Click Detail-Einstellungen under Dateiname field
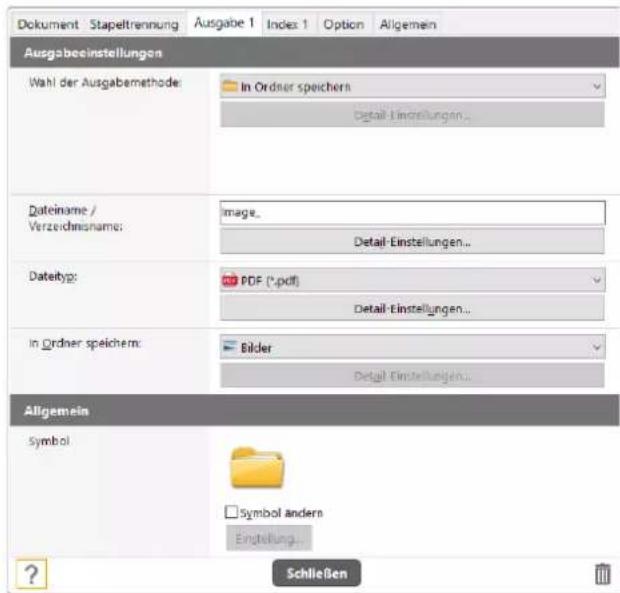 (x=412, y=241)
